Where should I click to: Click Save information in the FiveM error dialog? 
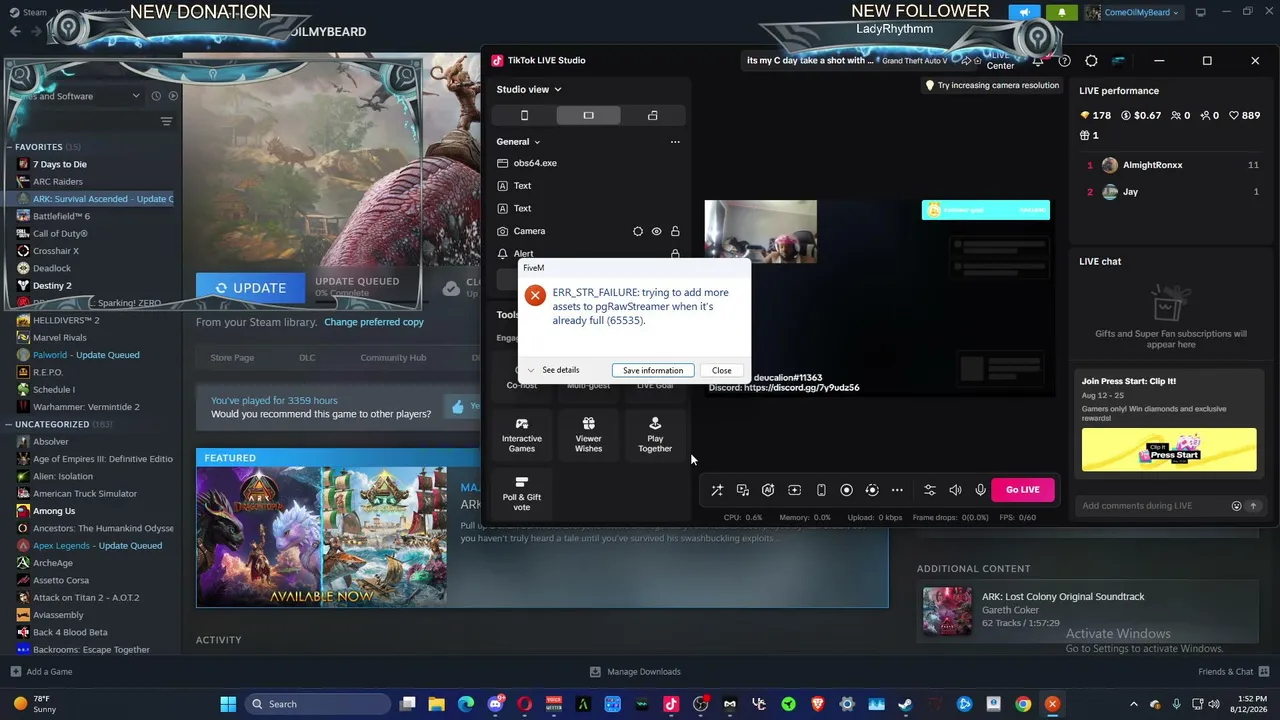tap(653, 370)
